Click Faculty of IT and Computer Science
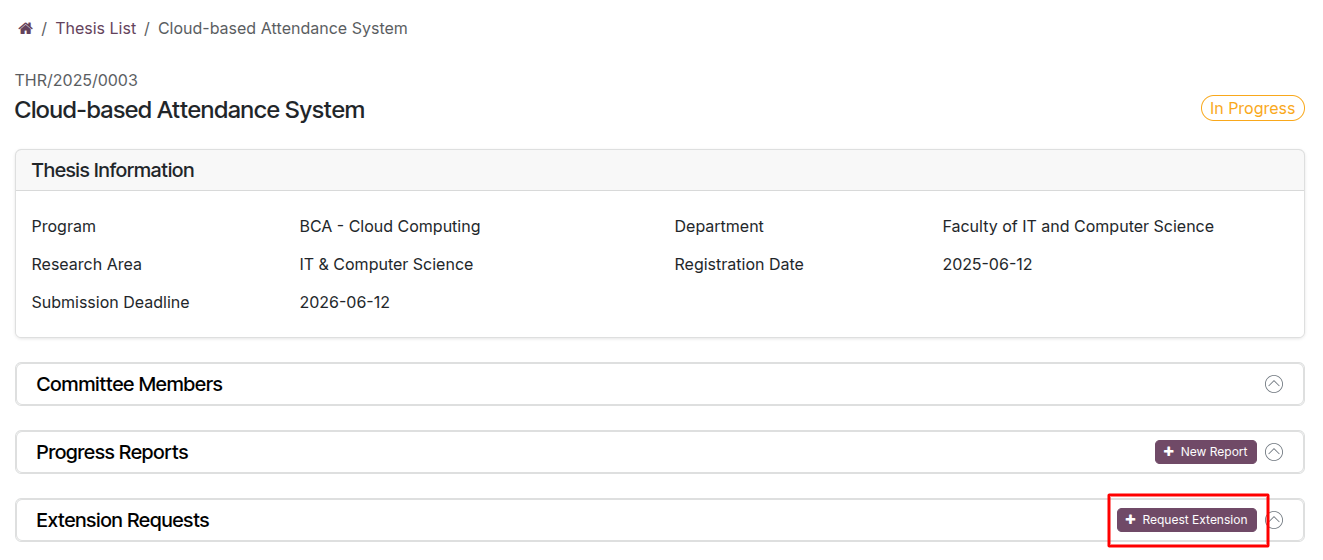This screenshot has height=560, width=1323. click(1078, 226)
